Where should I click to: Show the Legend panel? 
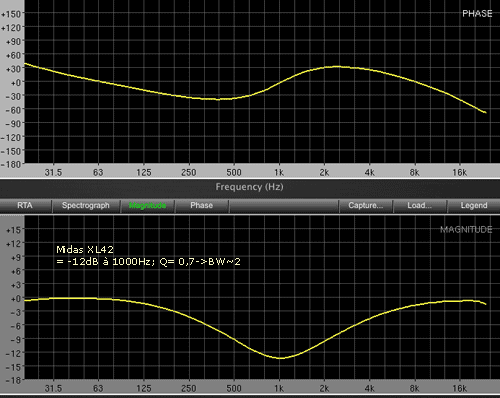[x=474, y=205]
